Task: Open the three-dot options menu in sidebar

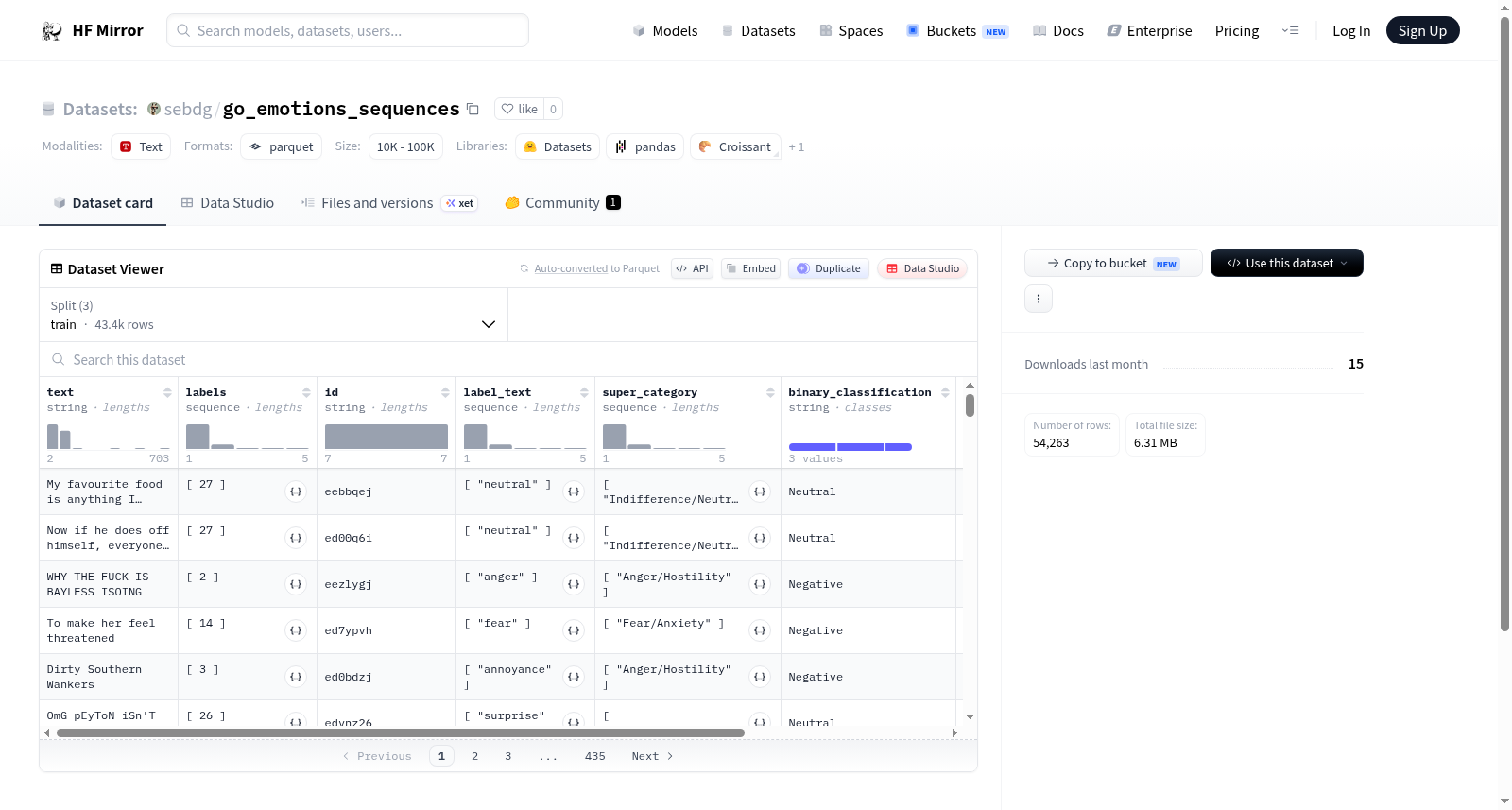Action: coord(1039,299)
